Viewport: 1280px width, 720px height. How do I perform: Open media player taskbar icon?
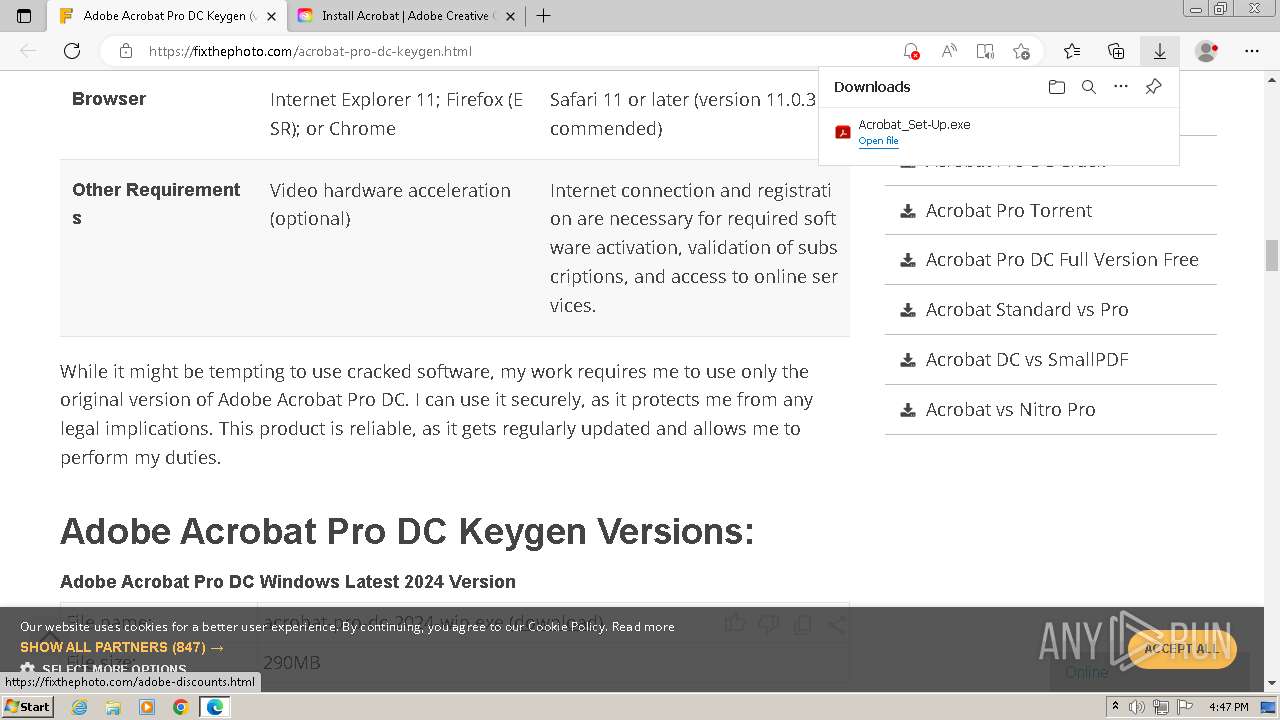147,706
